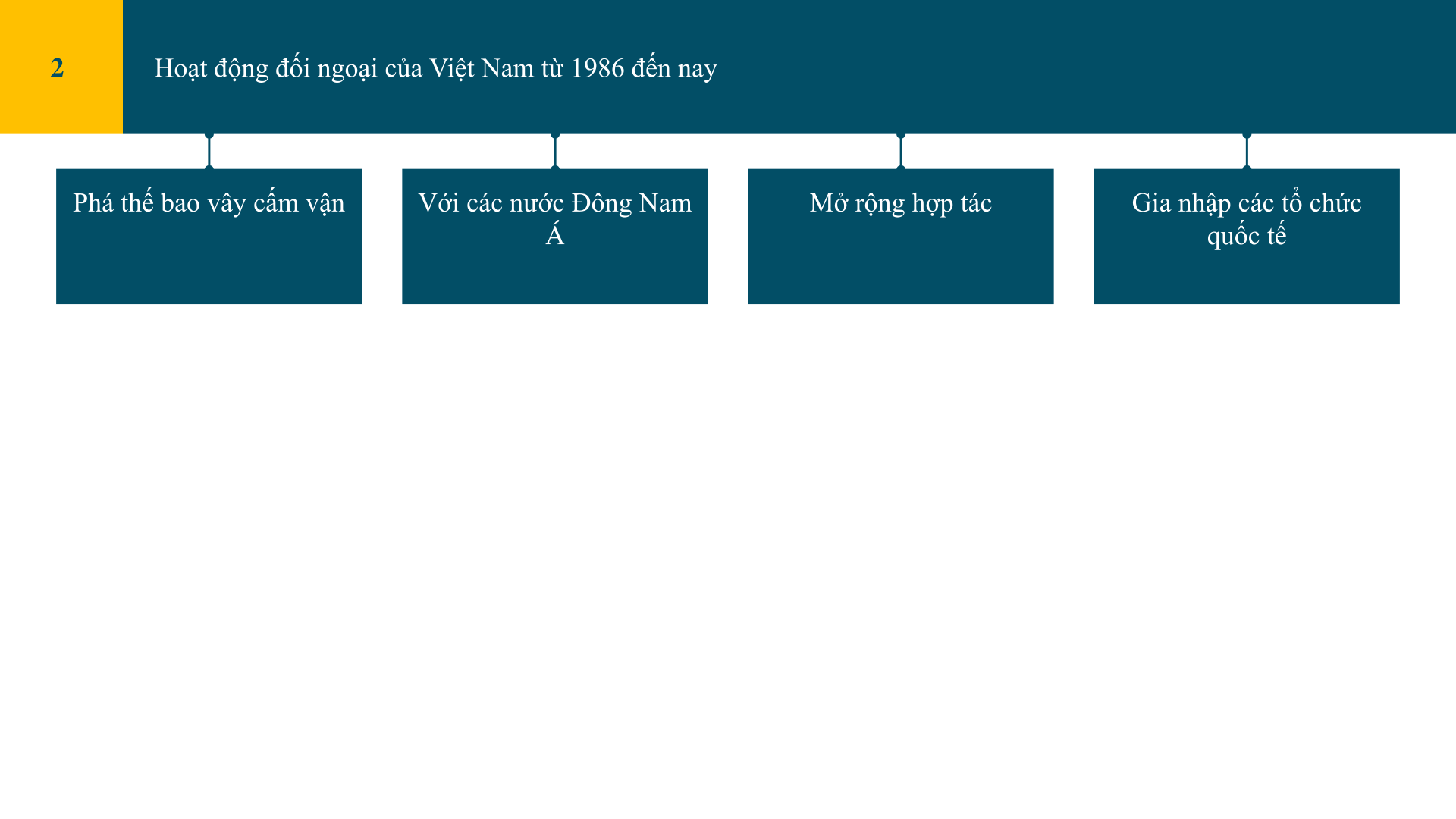Click the 'Với các nước Đông Nam Á' box
The width and height of the screenshot is (1456, 819).
tap(554, 236)
